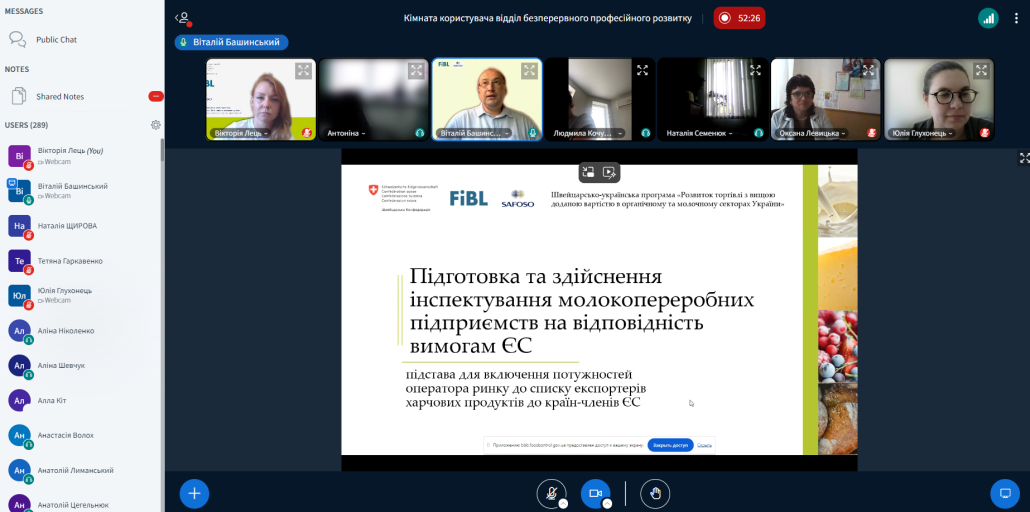Fullscreen Оксана Левицька's webcam
1030x512 pixels.
869,70
